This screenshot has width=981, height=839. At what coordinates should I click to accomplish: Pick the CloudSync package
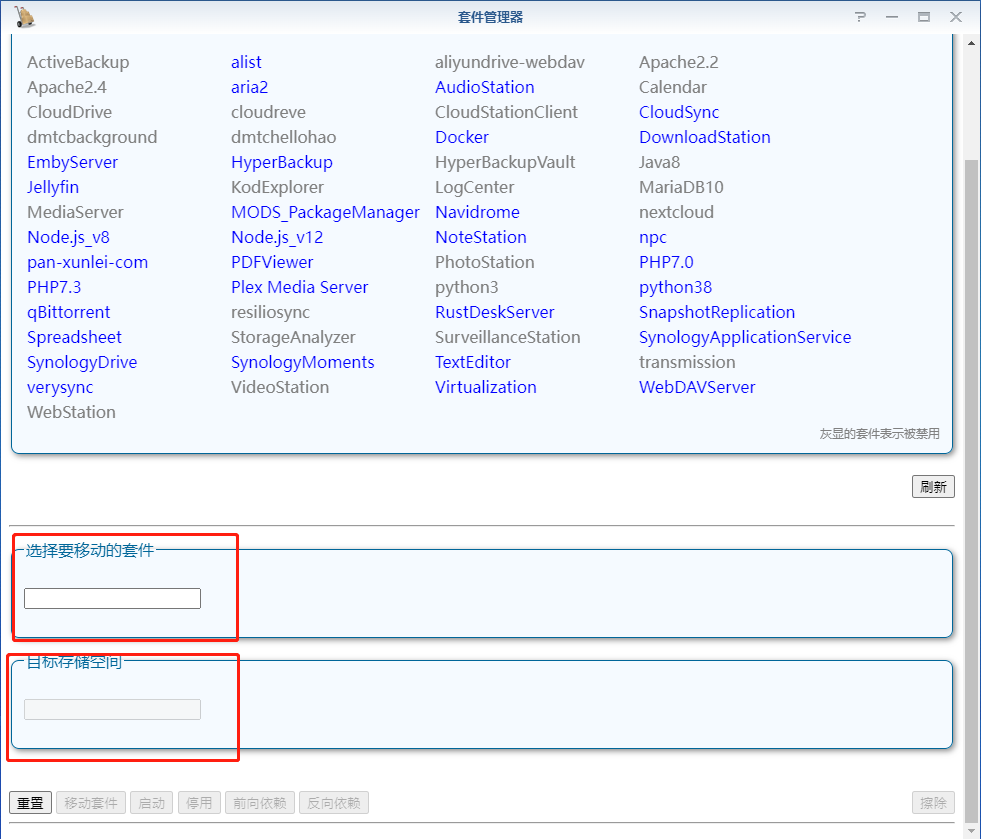679,112
